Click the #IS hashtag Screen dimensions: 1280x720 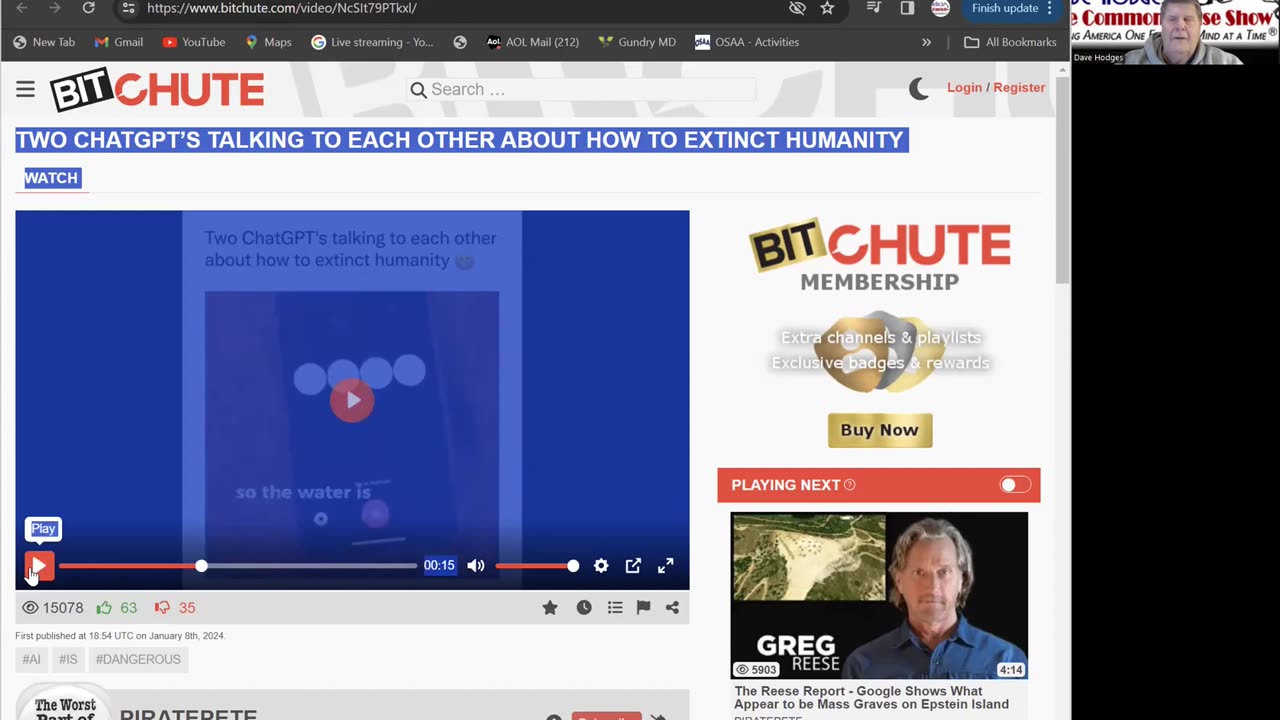click(x=68, y=659)
